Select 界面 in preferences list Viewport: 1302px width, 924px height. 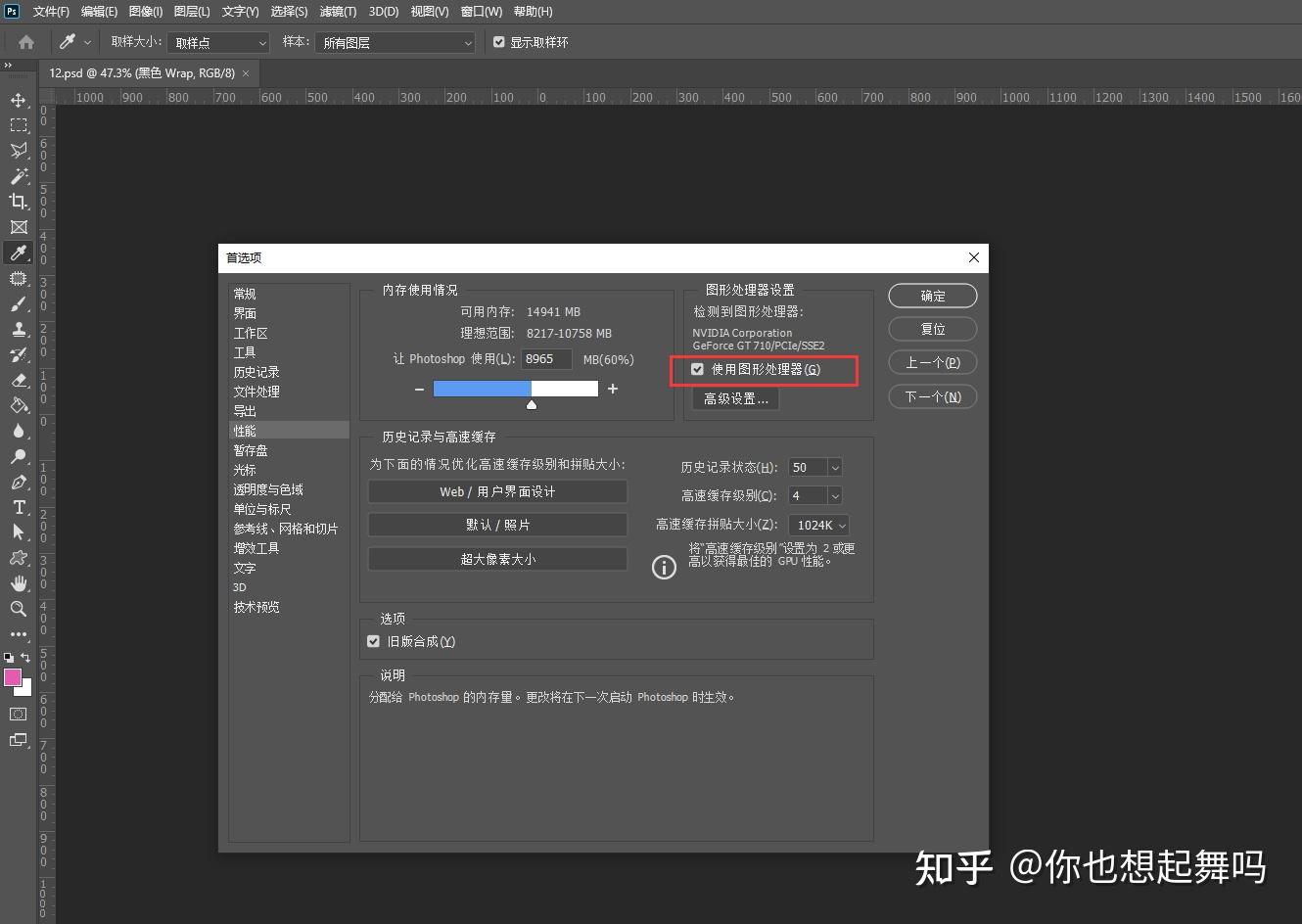pos(289,313)
